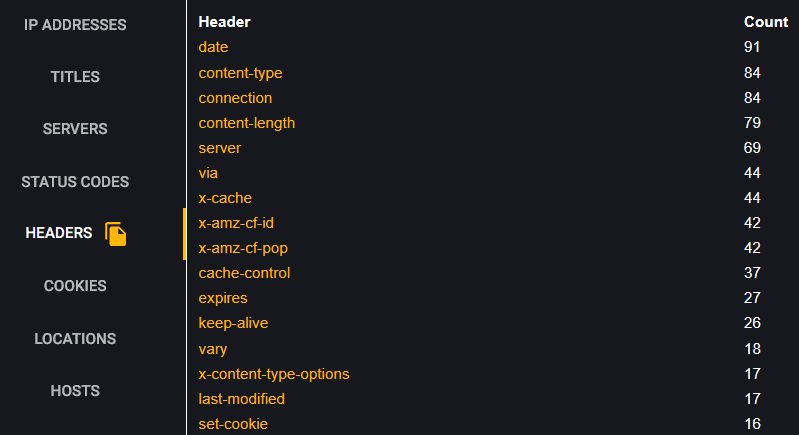
Task: Click the set-cookie header link
Action: point(233,424)
